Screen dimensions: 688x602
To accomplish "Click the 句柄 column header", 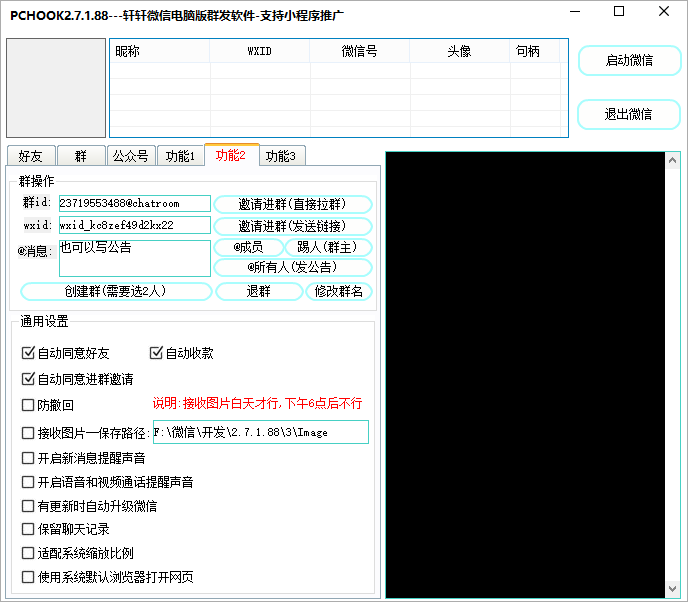I will pyautogui.click(x=535, y=51).
